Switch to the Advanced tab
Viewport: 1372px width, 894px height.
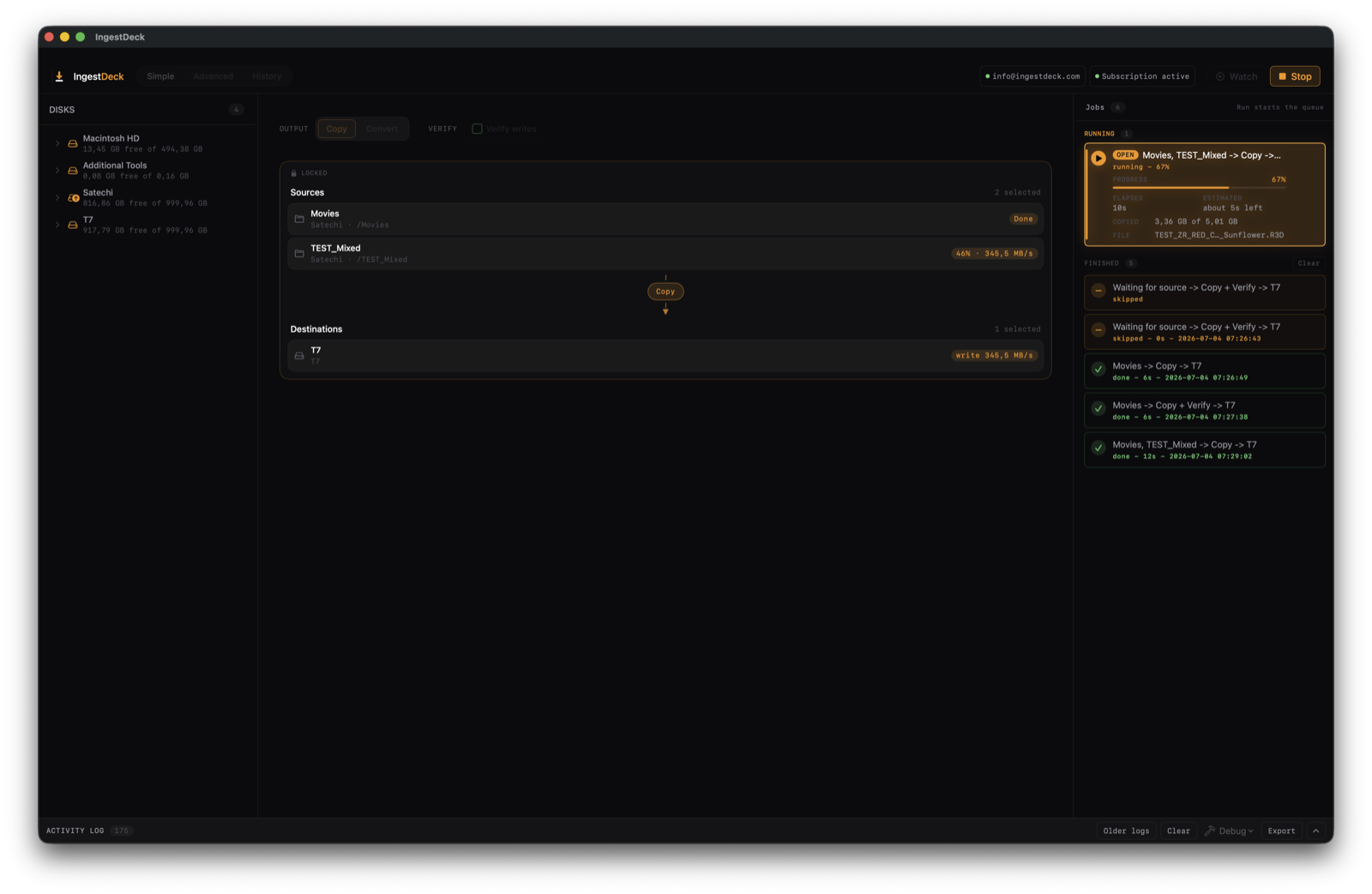pos(213,76)
